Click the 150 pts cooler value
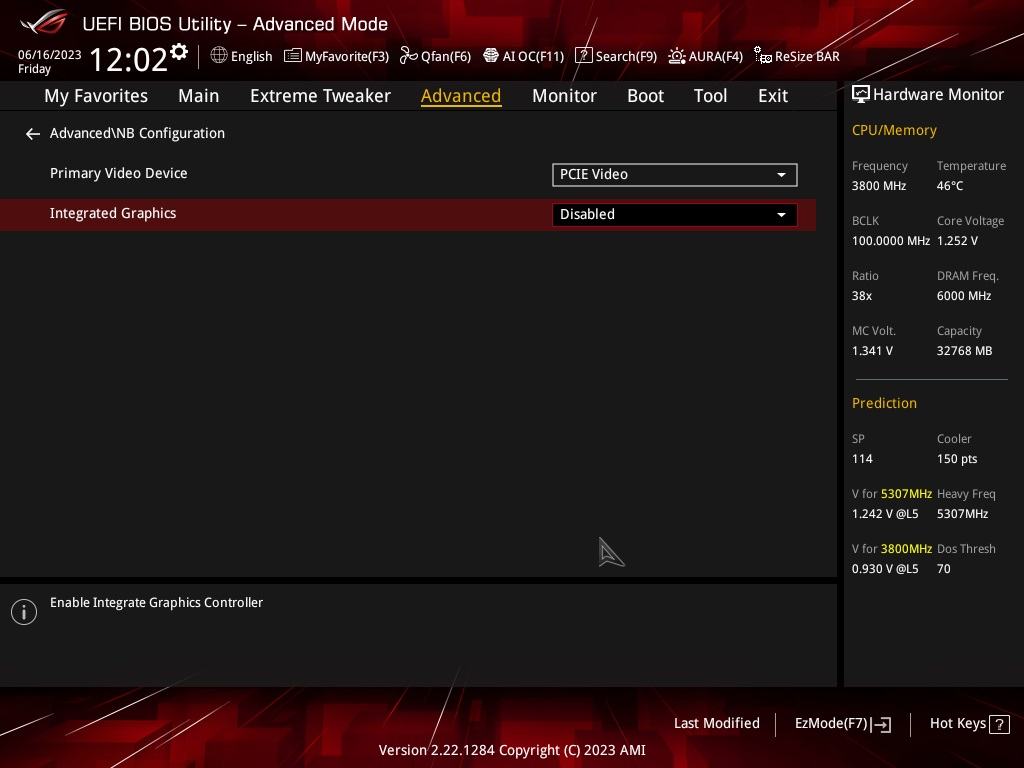This screenshot has height=768, width=1024. (x=957, y=459)
